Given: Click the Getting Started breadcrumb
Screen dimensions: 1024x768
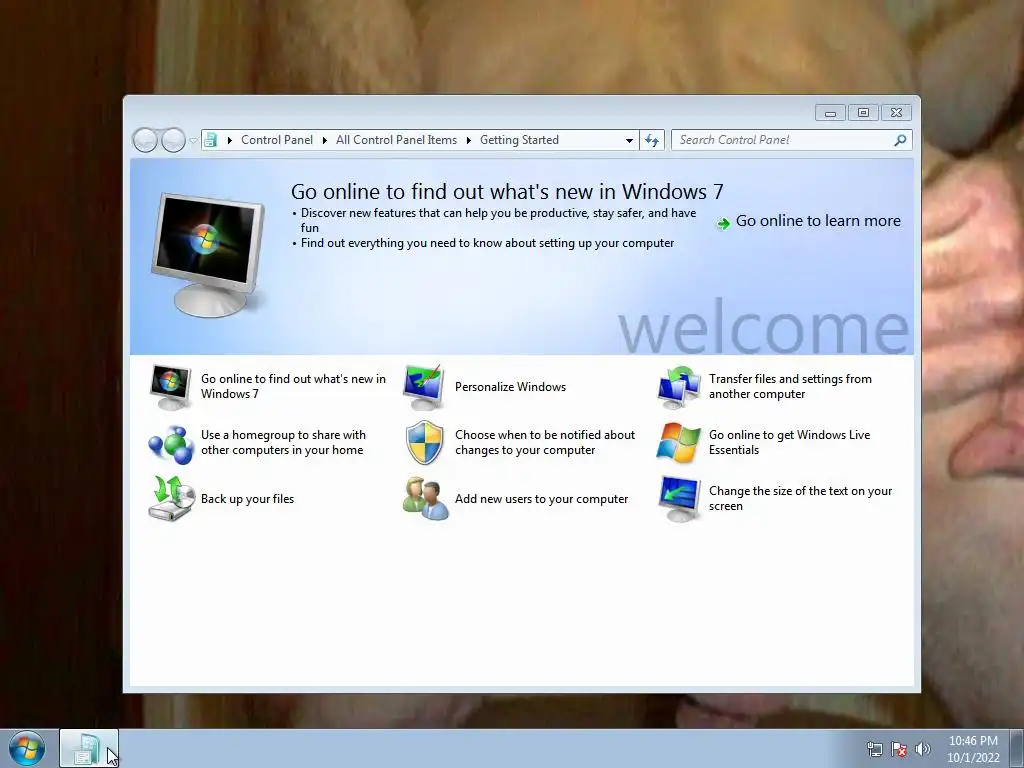Looking at the screenshot, I should [x=519, y=140].
